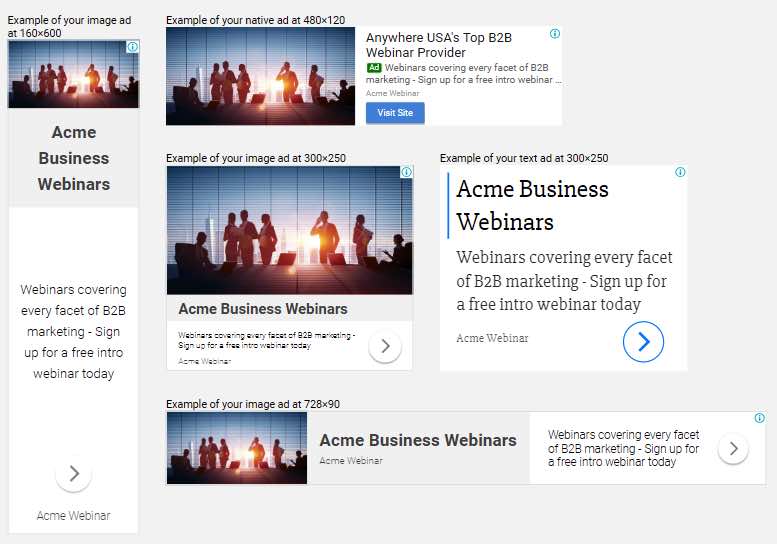Image resolution: width=777 pixels, height=544 pixels.
Task: Click the blue circled arrow in the text ad
Action: 643,342
